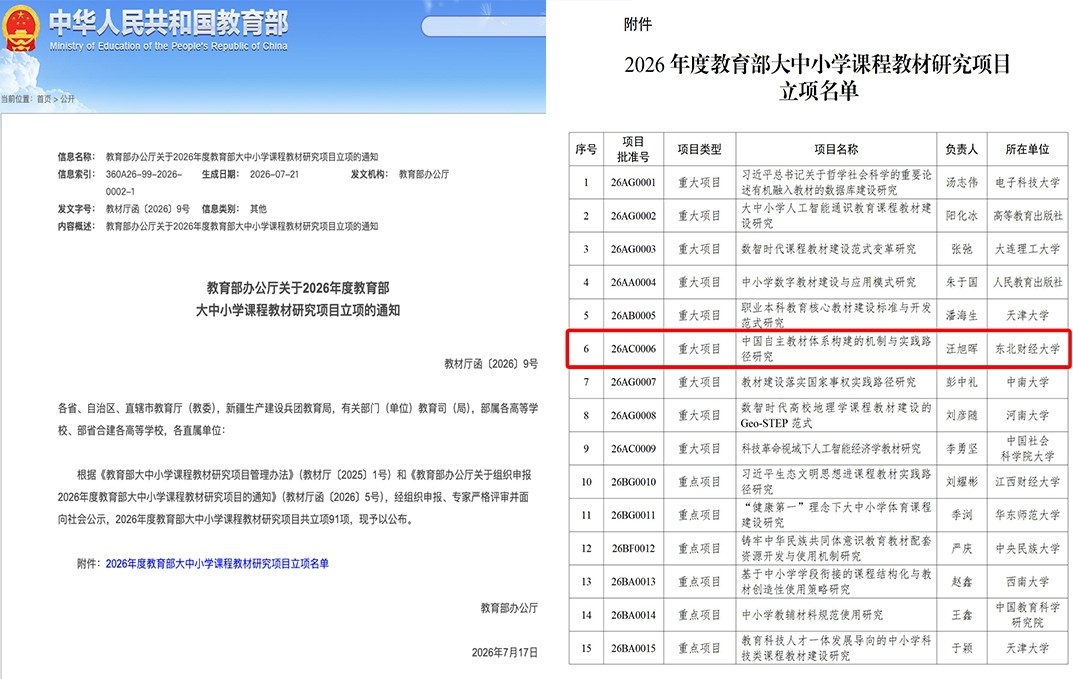The image size is (1073, 679).
Task: Click the 负责人 column header
Action: pos(961,149)
